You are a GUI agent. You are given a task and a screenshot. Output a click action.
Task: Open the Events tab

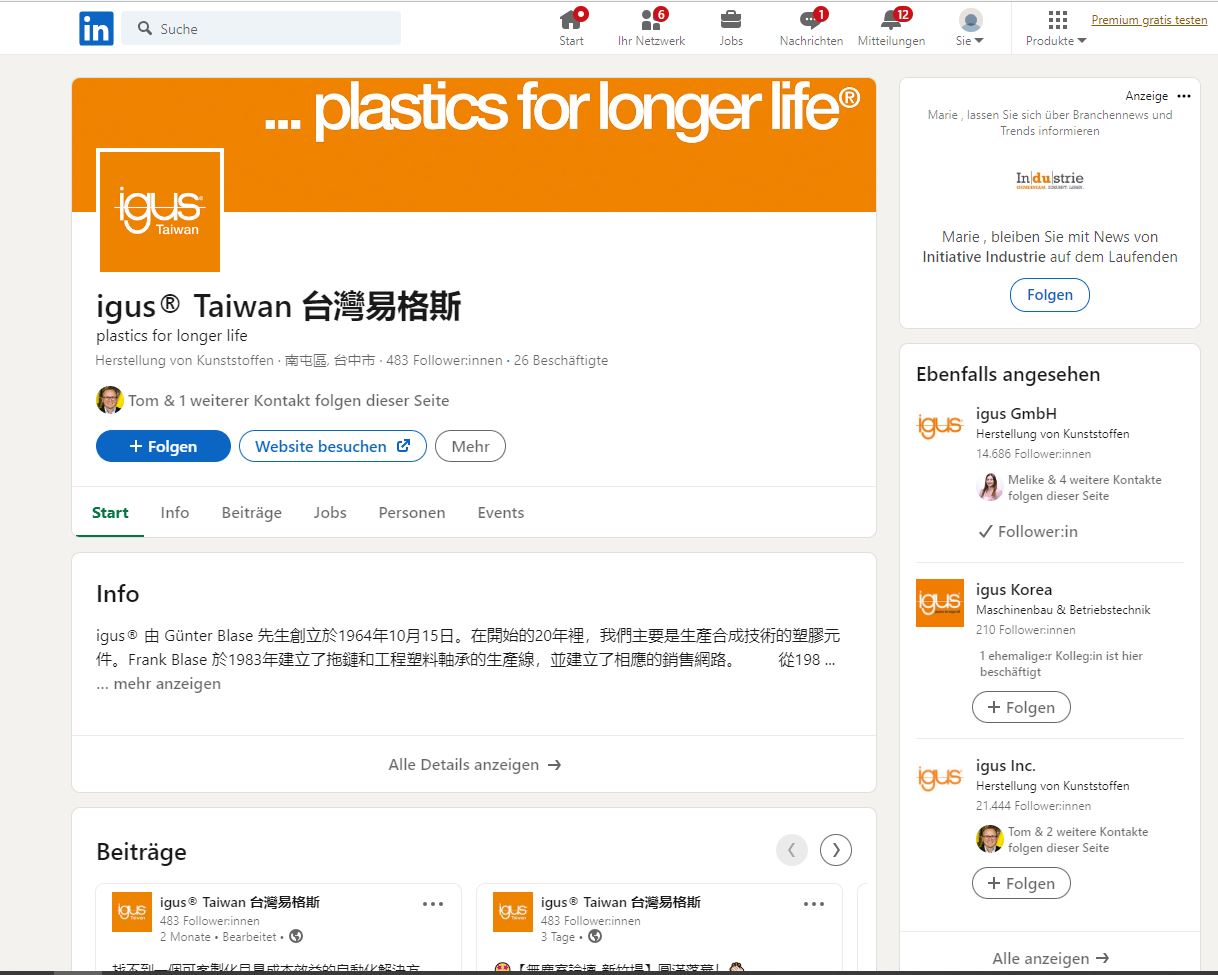[500, 512]
